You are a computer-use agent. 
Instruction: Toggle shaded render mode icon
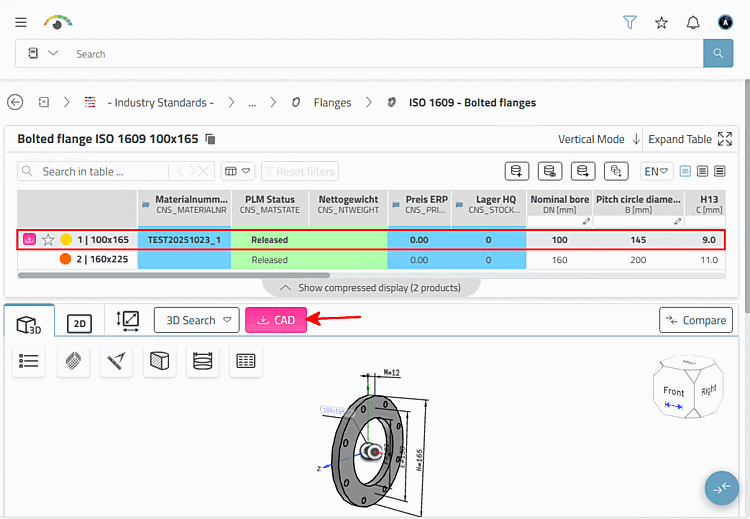click(x=73, y=361)
